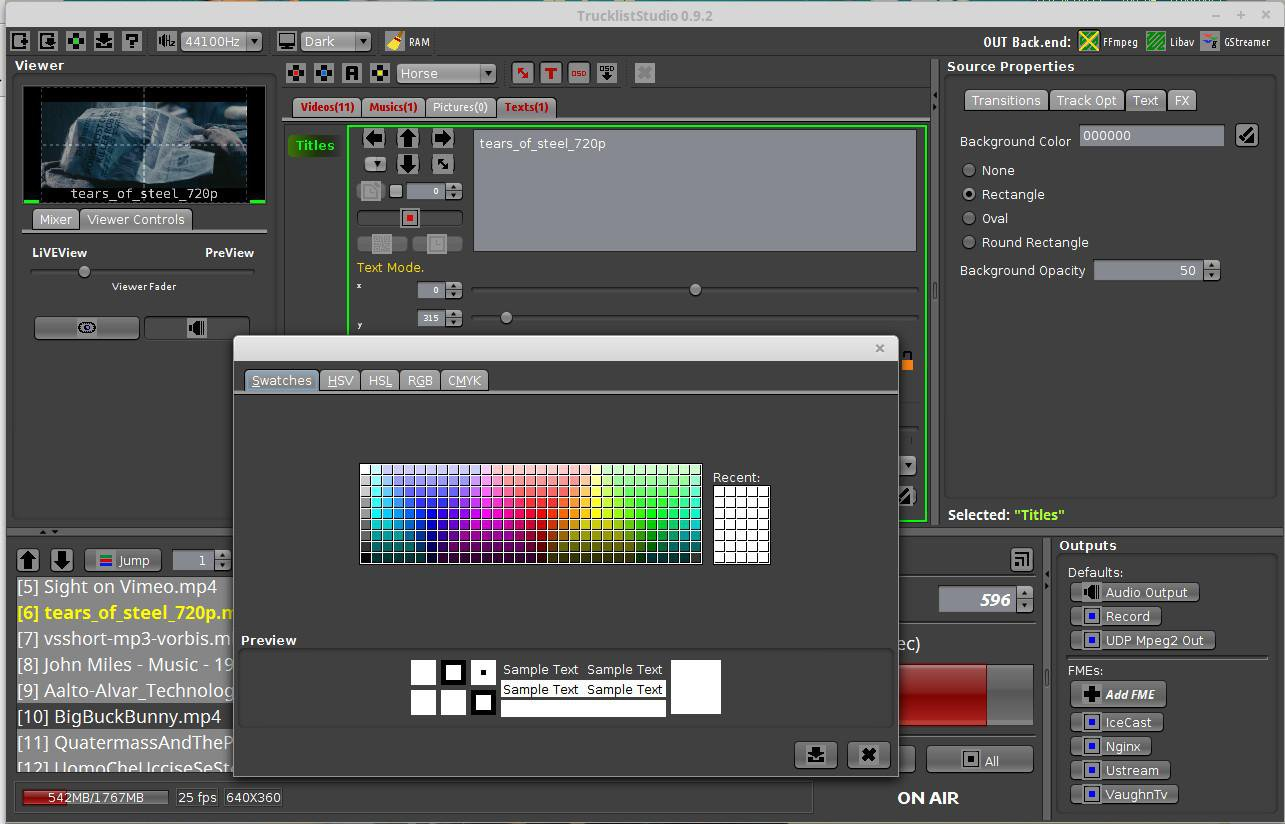
Task: Click the Viewer Fader slider handle
Action: (x=84, y=271)
